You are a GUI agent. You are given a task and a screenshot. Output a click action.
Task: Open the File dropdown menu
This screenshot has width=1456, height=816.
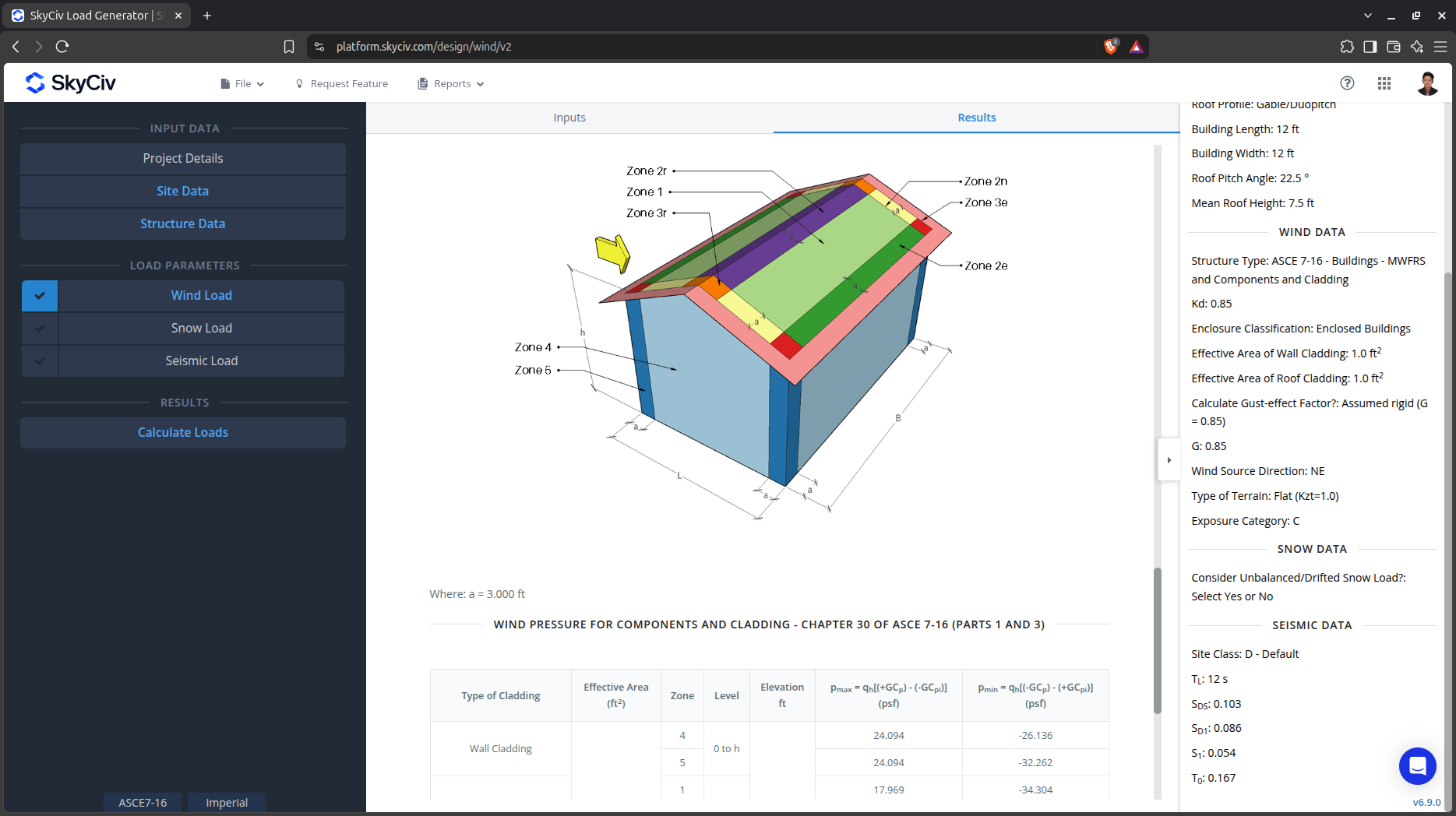point(242,84)
